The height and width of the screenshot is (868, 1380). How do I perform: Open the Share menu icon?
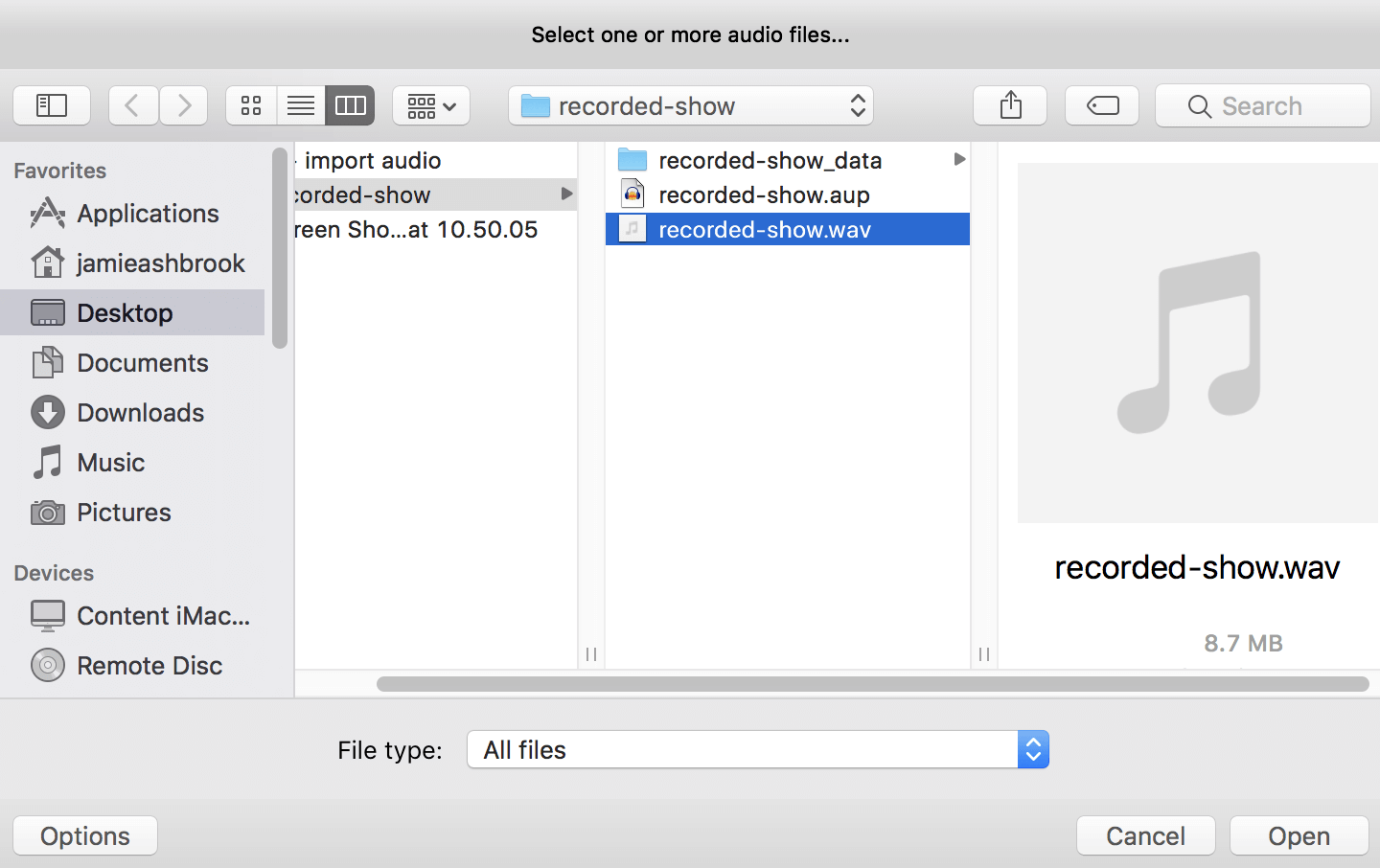click(1009, 105)
